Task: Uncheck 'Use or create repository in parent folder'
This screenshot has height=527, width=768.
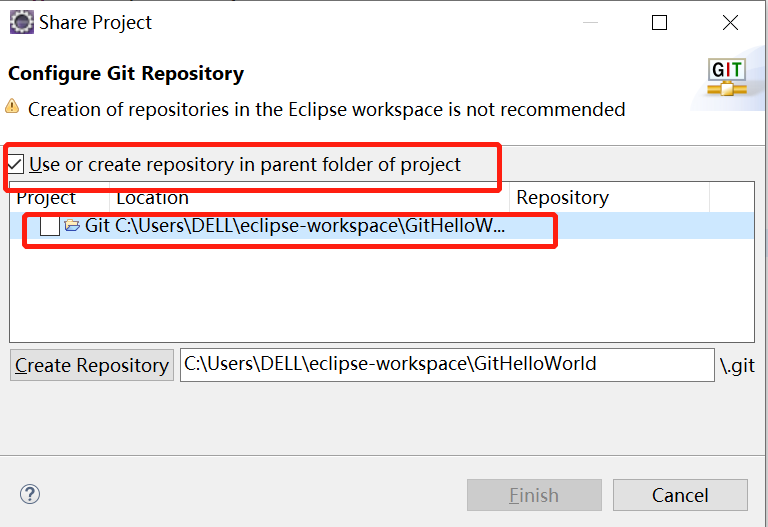Action: pos(16,164)
